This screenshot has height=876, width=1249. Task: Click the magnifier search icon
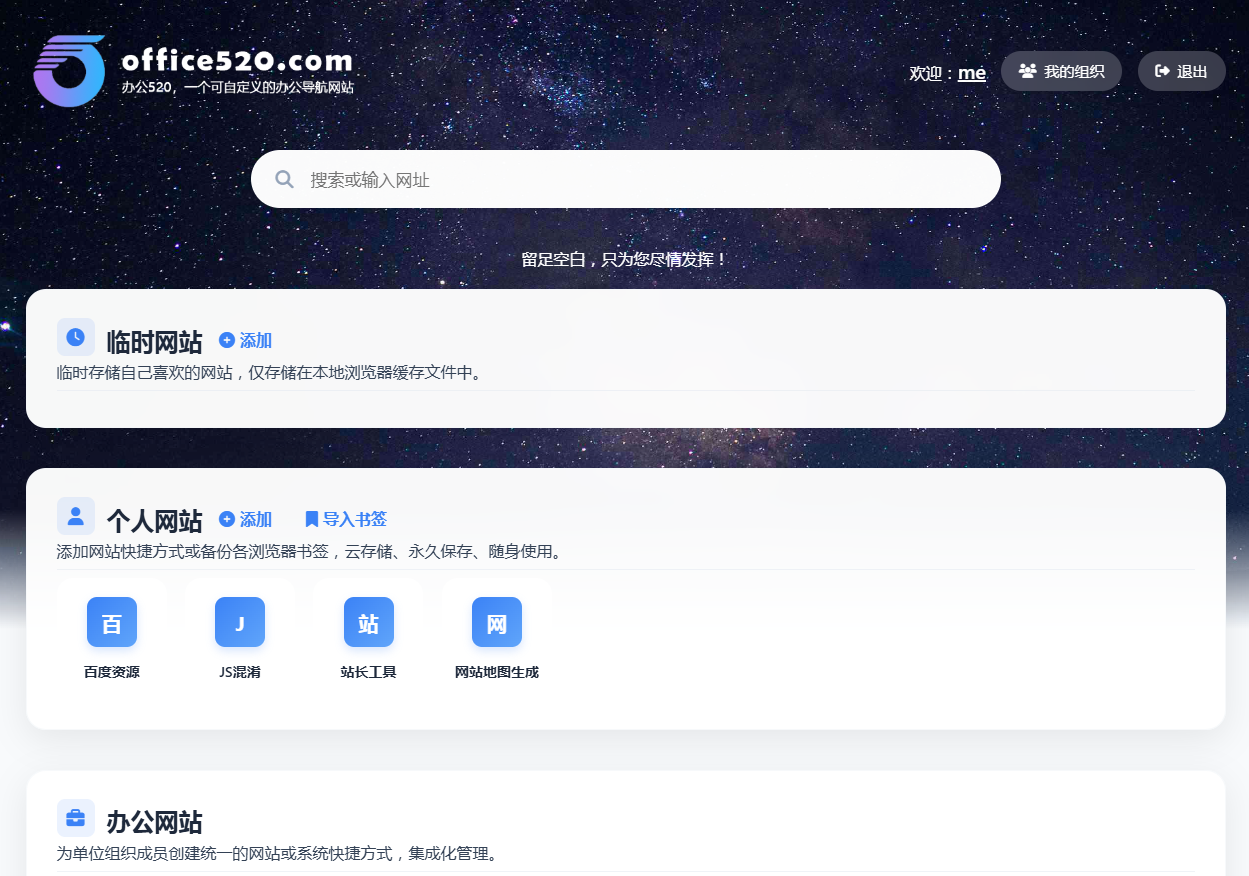[x=284, y=180]
